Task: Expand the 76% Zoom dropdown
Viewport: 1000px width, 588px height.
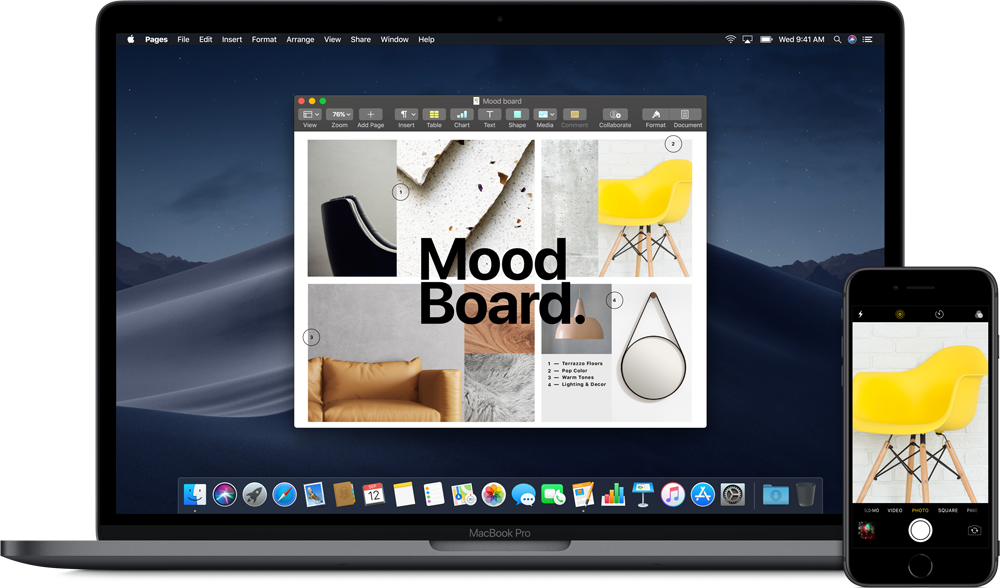Action: pos(340,115)
